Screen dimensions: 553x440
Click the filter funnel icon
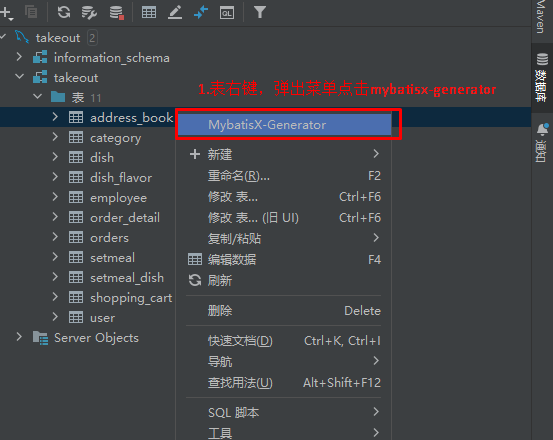click(260, 12)
